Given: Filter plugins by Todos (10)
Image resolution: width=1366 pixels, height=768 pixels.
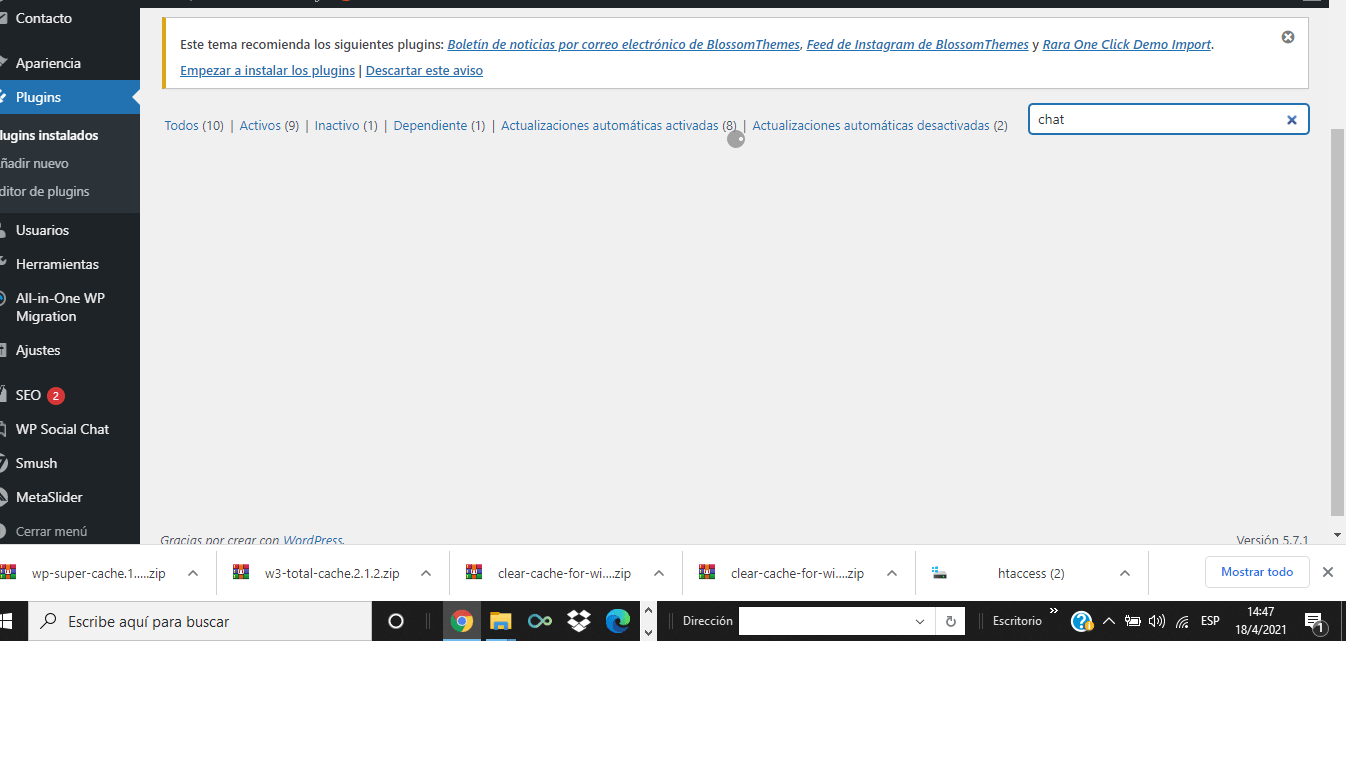Looking at the screenshot, I should (194, 126).
